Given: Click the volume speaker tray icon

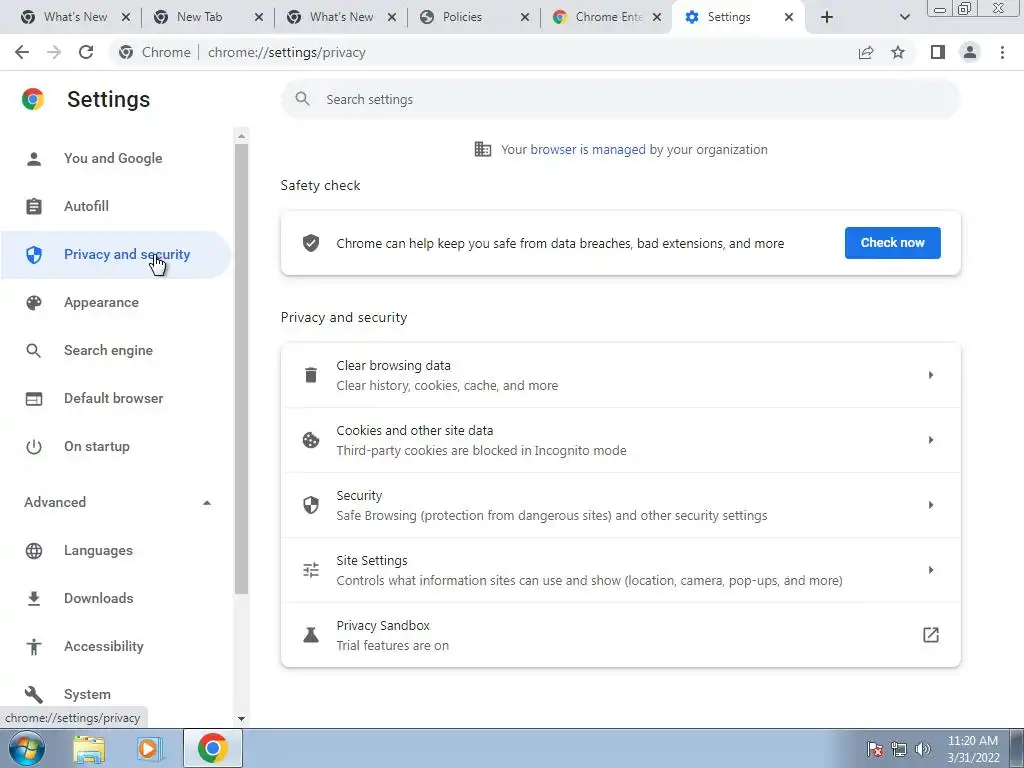Looking at the screenshot, I should click(923, 749).
